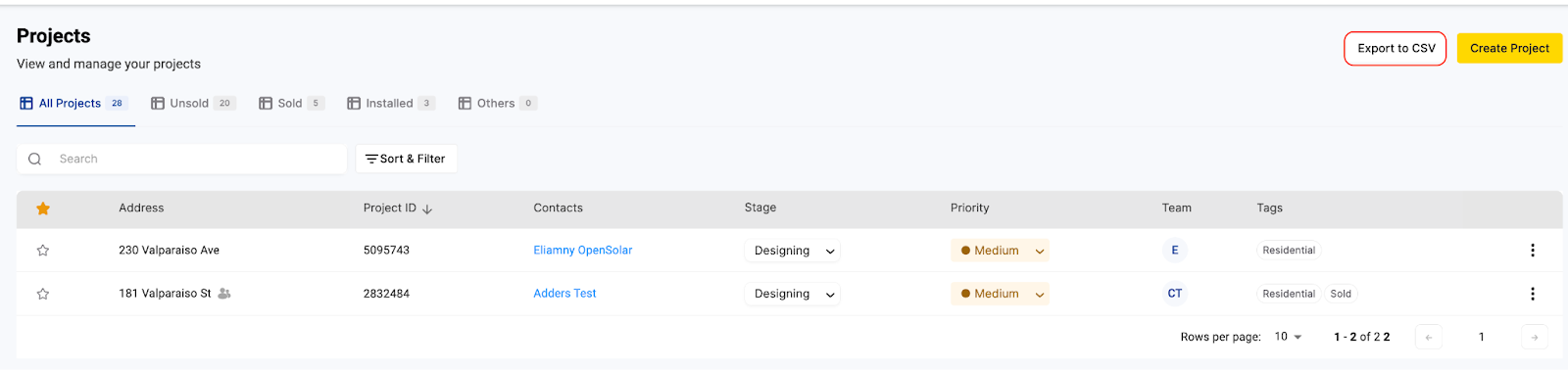Click the shared users icon beside 181 Valparaiso St
The image size is (1568, 370).
click(224, 294)
